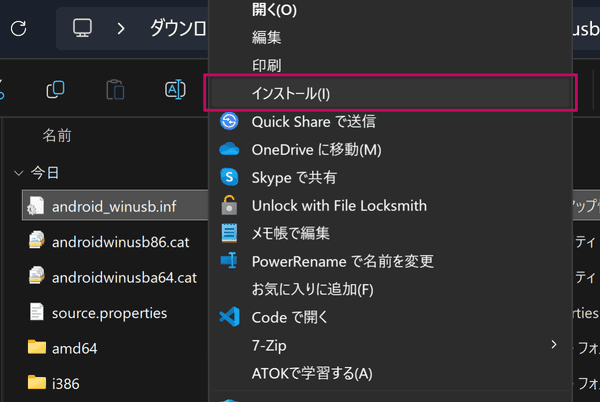Expand the 7-Zip submenu arrow
The height and width of the screenshot is (402, 600).
pyautogui.click(x=554, y=345)
